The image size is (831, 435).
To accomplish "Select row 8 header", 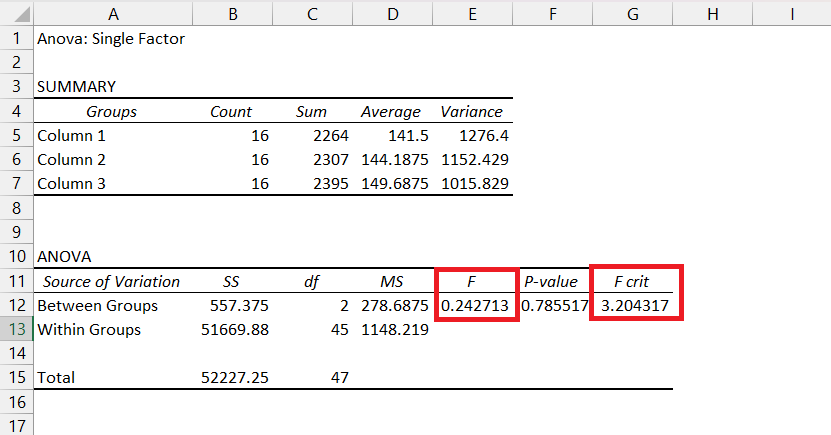I will (16, 208).
